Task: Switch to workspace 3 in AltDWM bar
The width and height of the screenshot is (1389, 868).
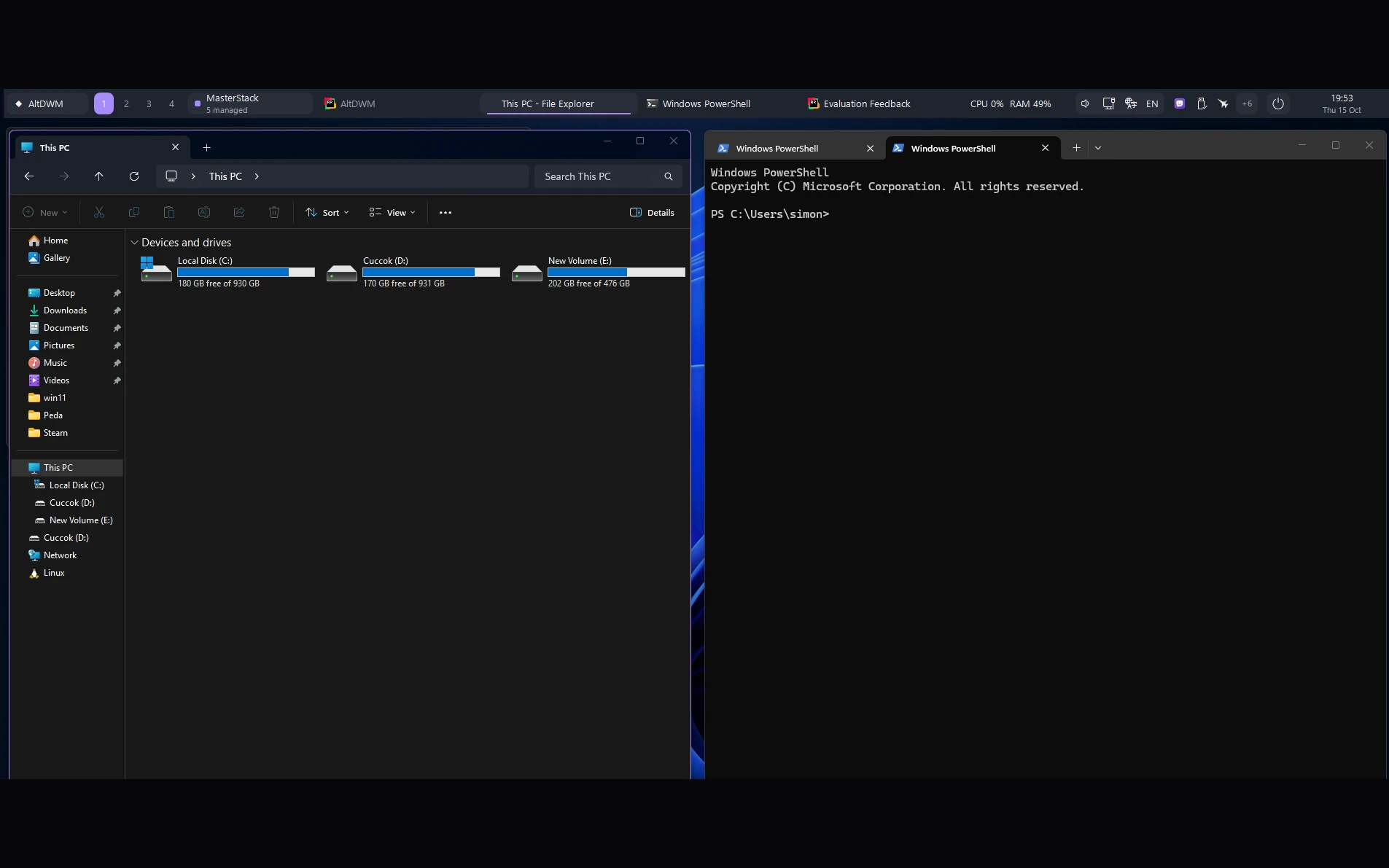Action: click(149, 103)
